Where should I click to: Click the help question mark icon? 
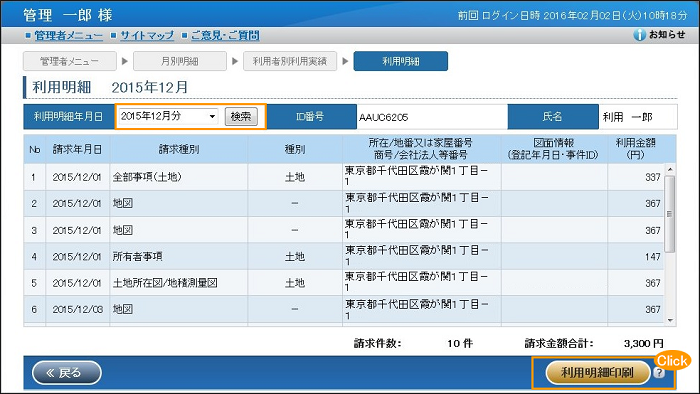(x=659, y=373)
